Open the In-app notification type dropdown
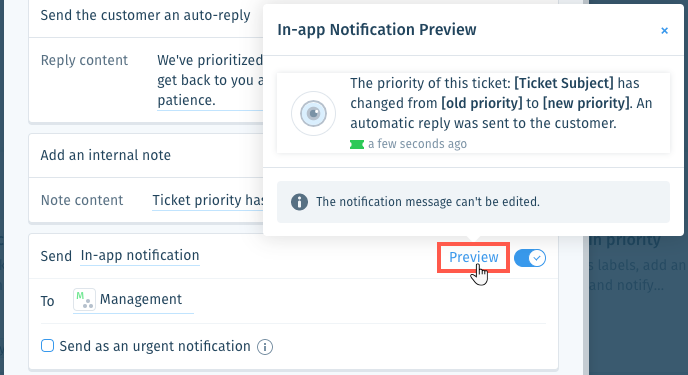Viewport: 688px width, 375px height. pos(140,255)
